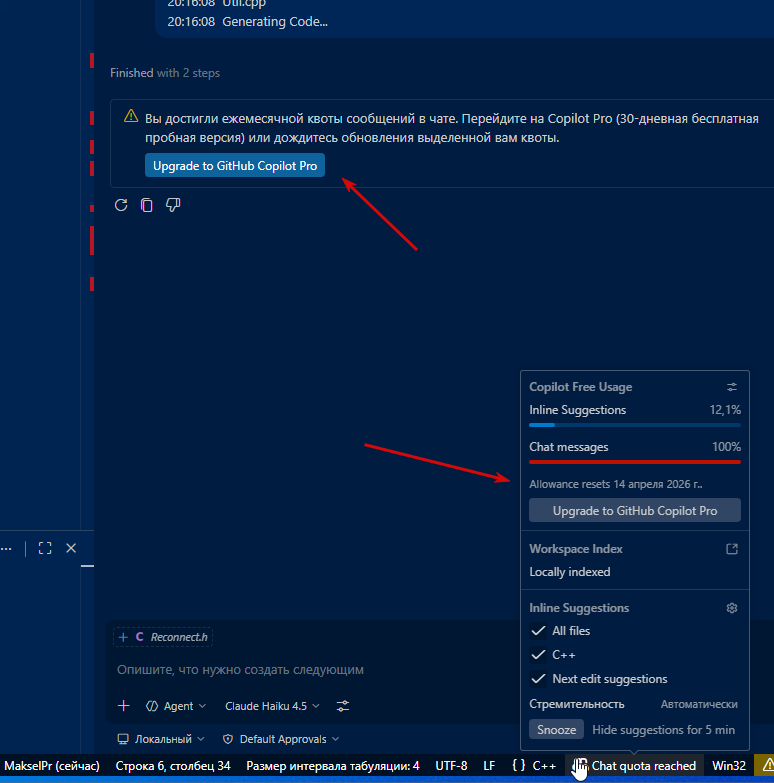Open Copilot usage settings icon
Image resolution: width=774 pixels, height=783 pixels.
[732, 387]
